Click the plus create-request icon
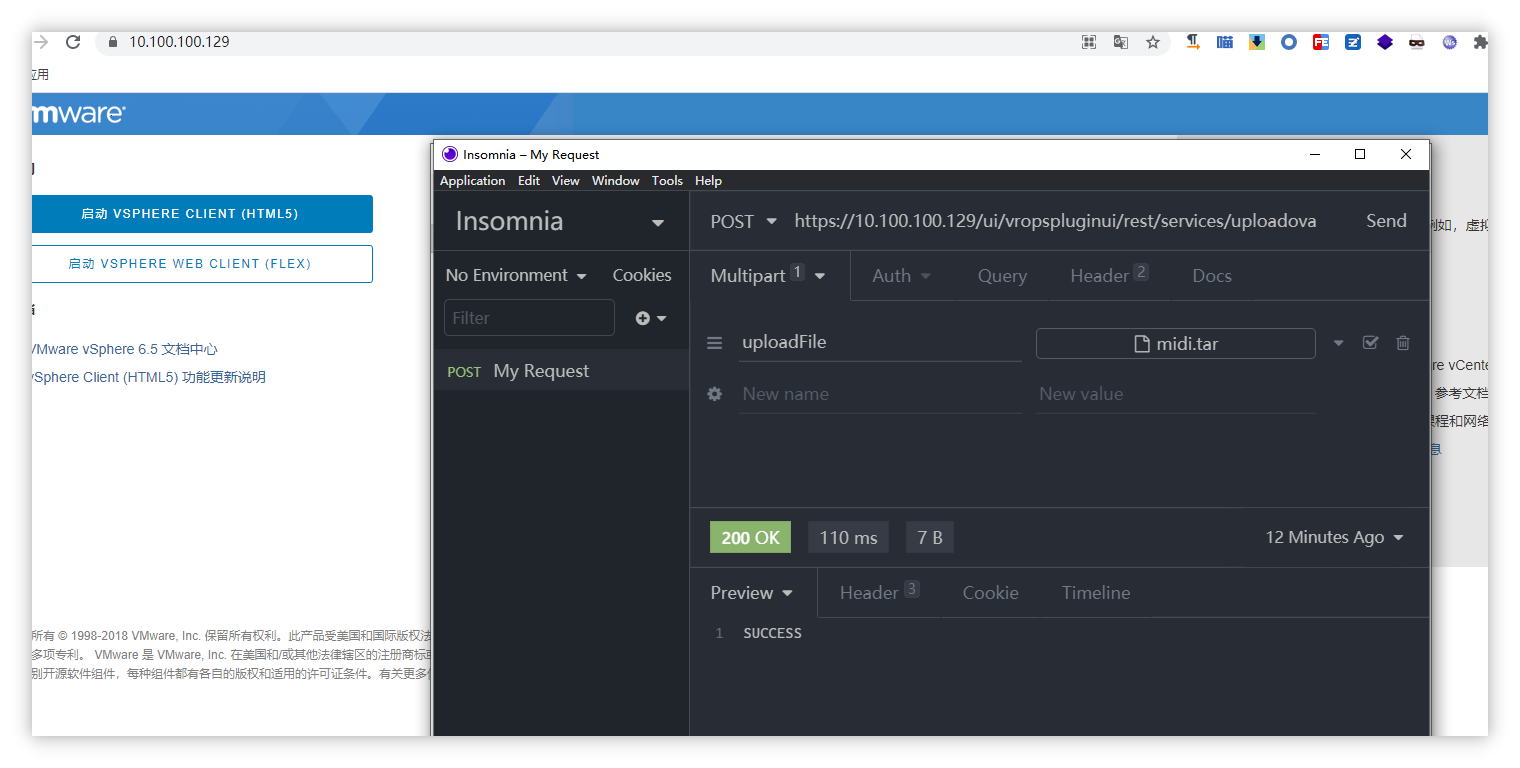 click(643, 318)
